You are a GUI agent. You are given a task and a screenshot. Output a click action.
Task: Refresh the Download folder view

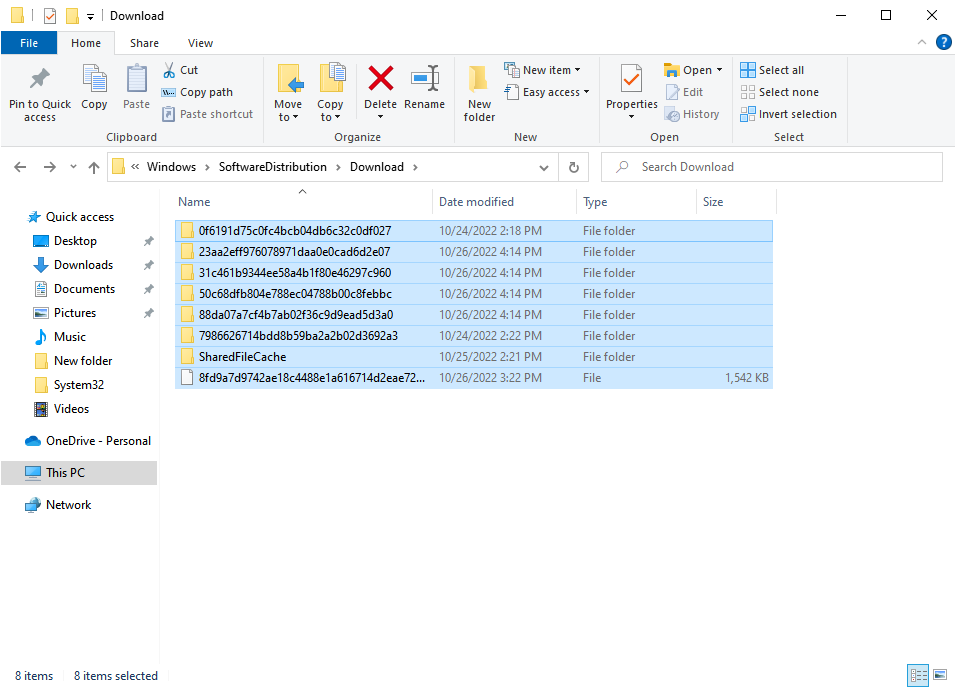(x=574, y=167)
